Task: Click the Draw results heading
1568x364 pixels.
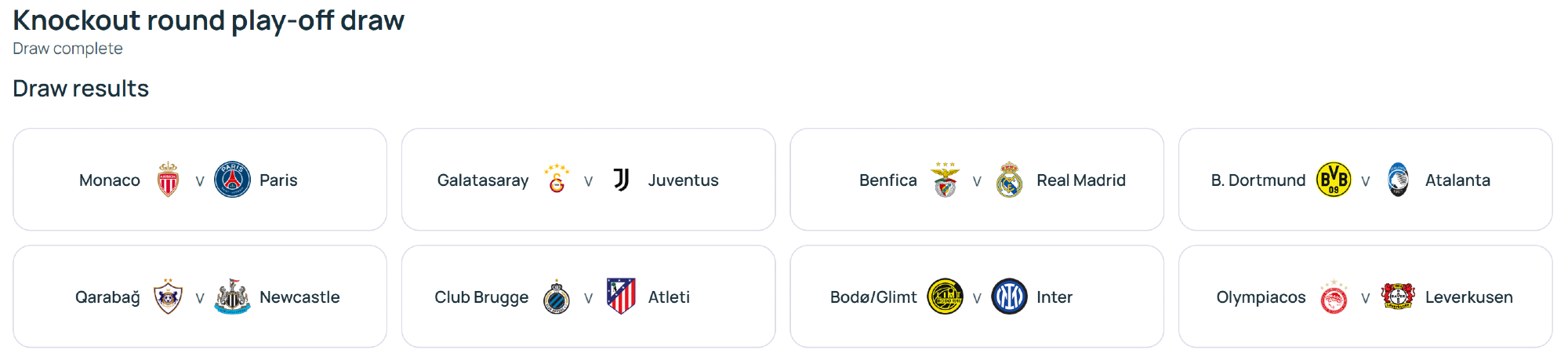Action: point(81,89)
